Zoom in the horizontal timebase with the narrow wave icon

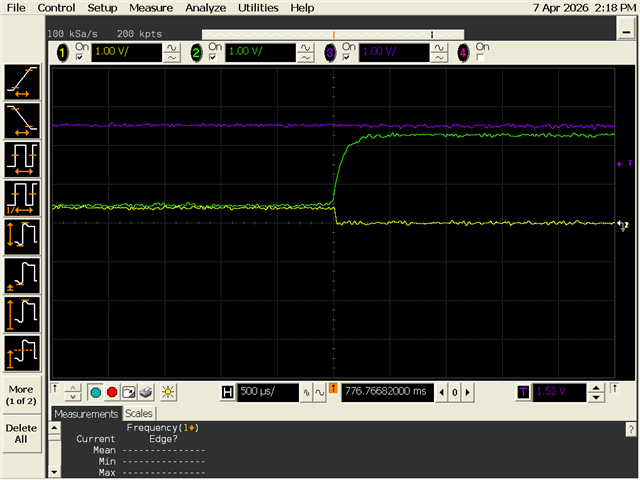[x=307, y=393]
